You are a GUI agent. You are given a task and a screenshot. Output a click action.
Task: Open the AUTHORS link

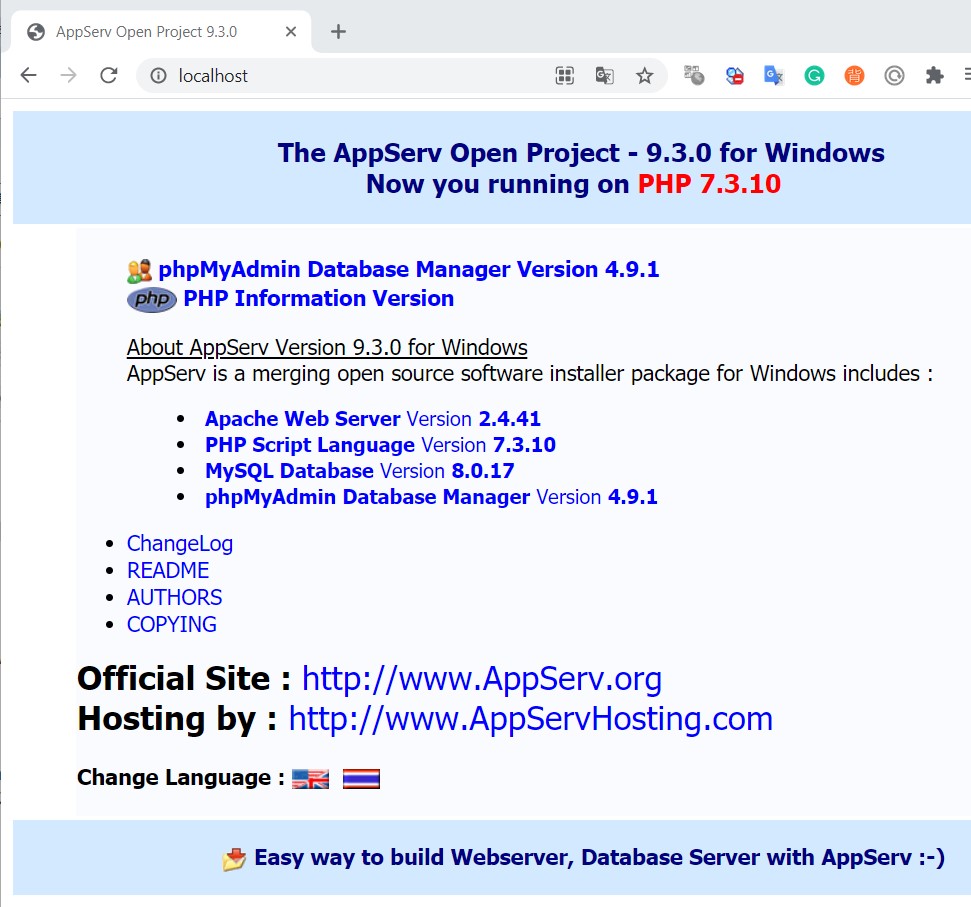point(175,597)
